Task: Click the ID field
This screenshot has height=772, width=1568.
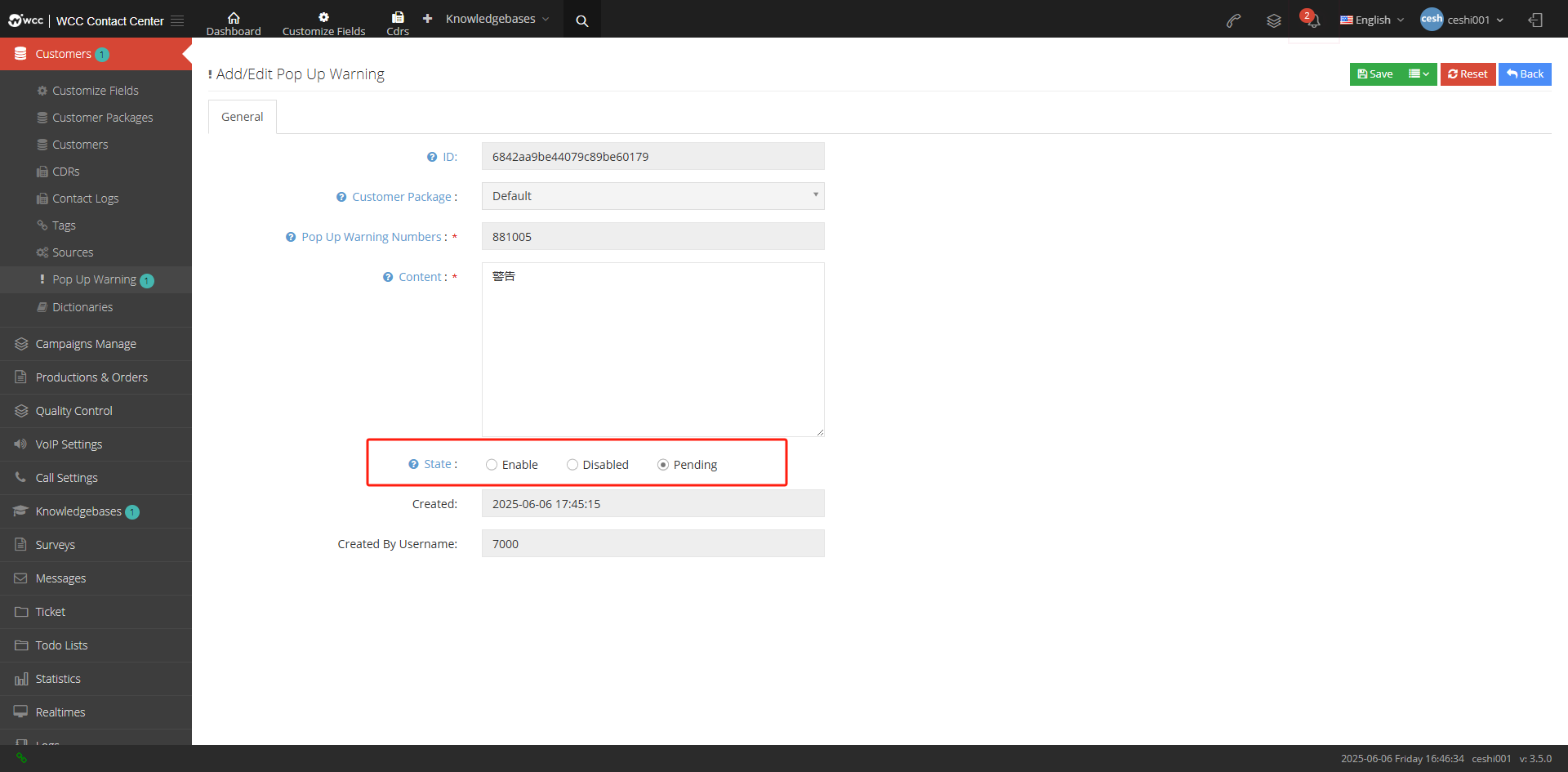Action: [x=653, y=156]
